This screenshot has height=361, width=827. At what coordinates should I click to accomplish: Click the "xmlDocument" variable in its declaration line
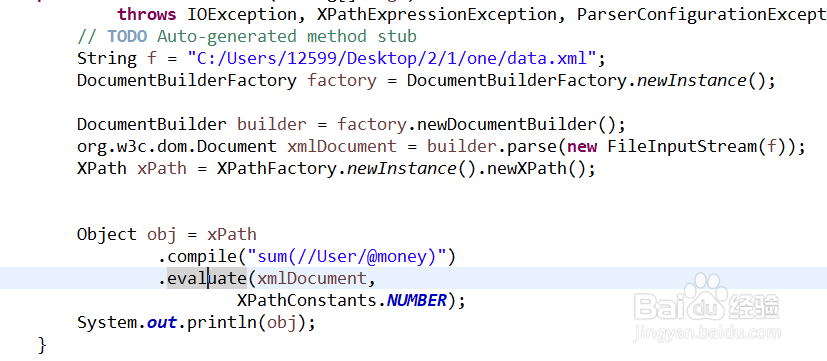pos(341,146)
